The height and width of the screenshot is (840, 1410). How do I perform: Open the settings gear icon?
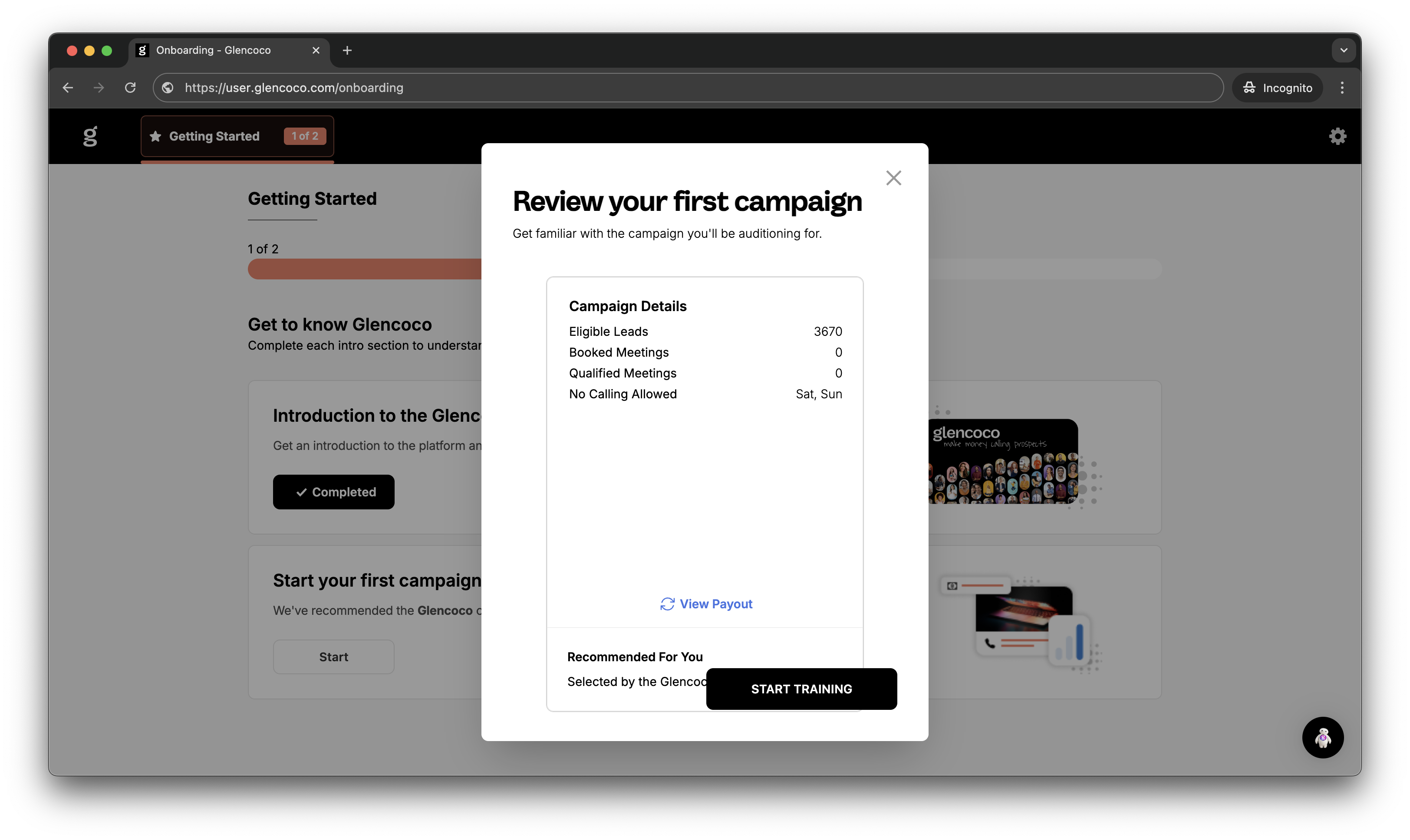1338,136
